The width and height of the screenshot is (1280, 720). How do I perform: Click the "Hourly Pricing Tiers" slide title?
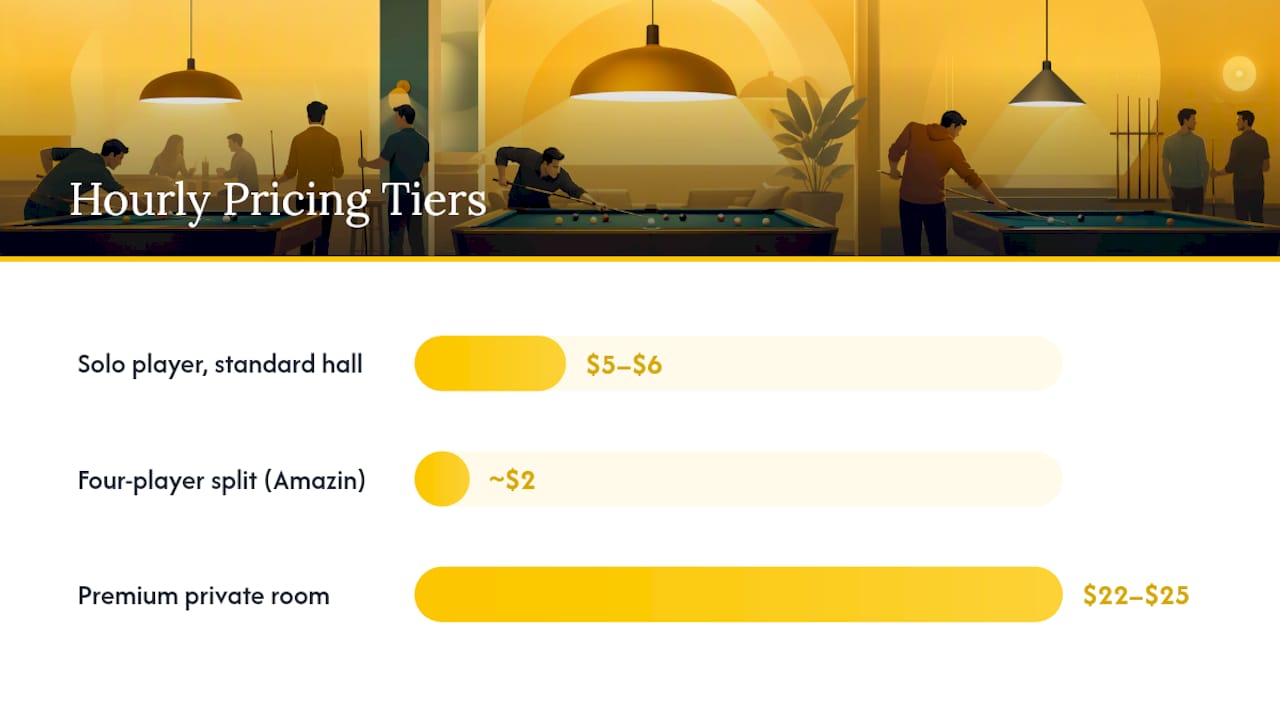pyautogui.click(x=278, y=200)
